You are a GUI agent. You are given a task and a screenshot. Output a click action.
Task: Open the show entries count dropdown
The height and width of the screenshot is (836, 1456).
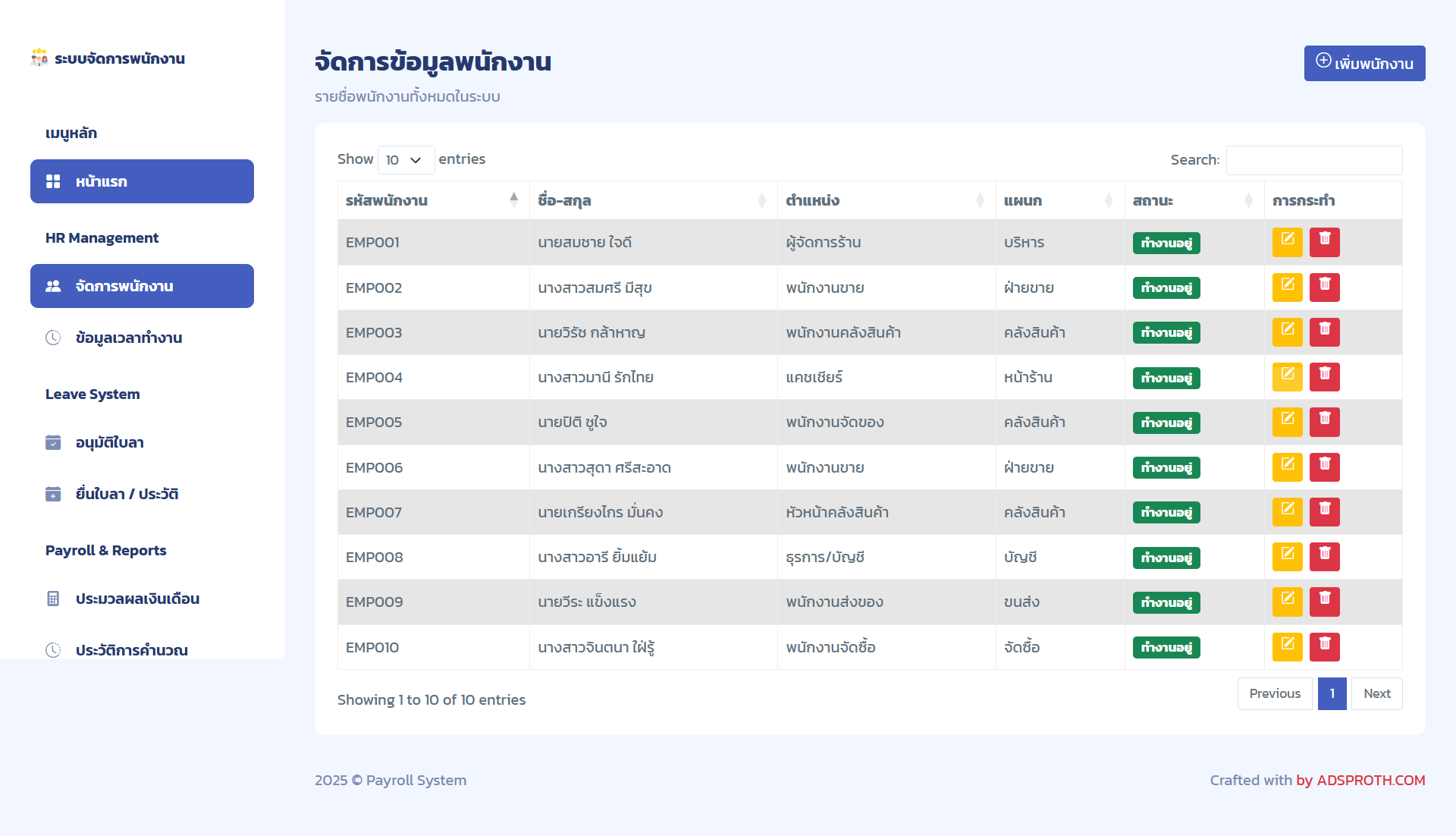[406, 160]
